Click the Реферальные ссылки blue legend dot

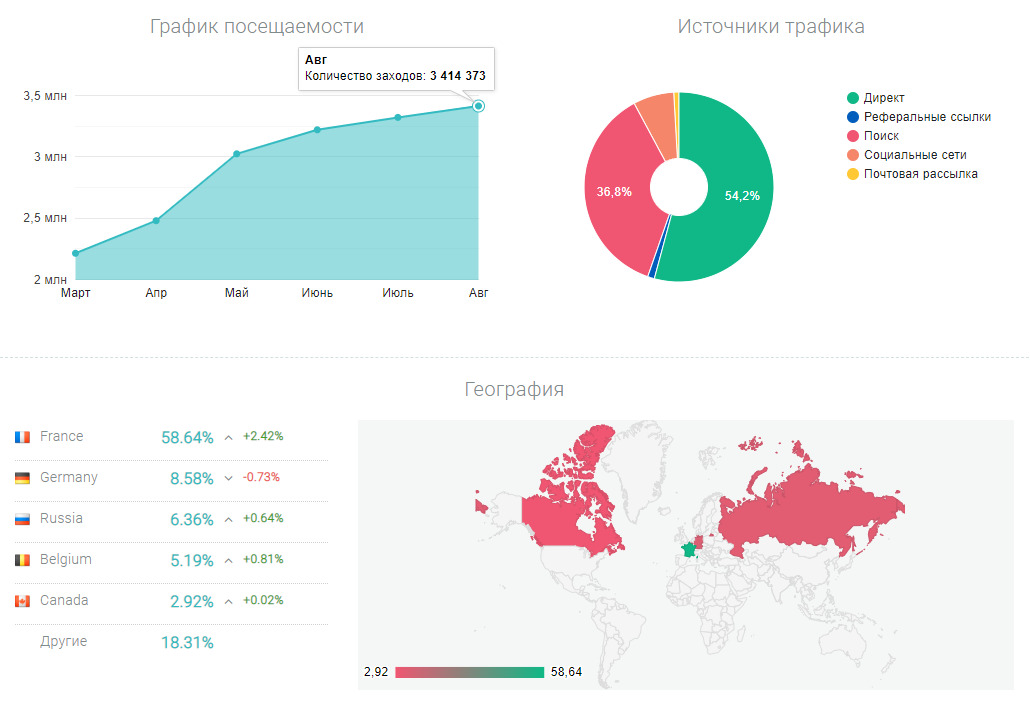[853, 117]
